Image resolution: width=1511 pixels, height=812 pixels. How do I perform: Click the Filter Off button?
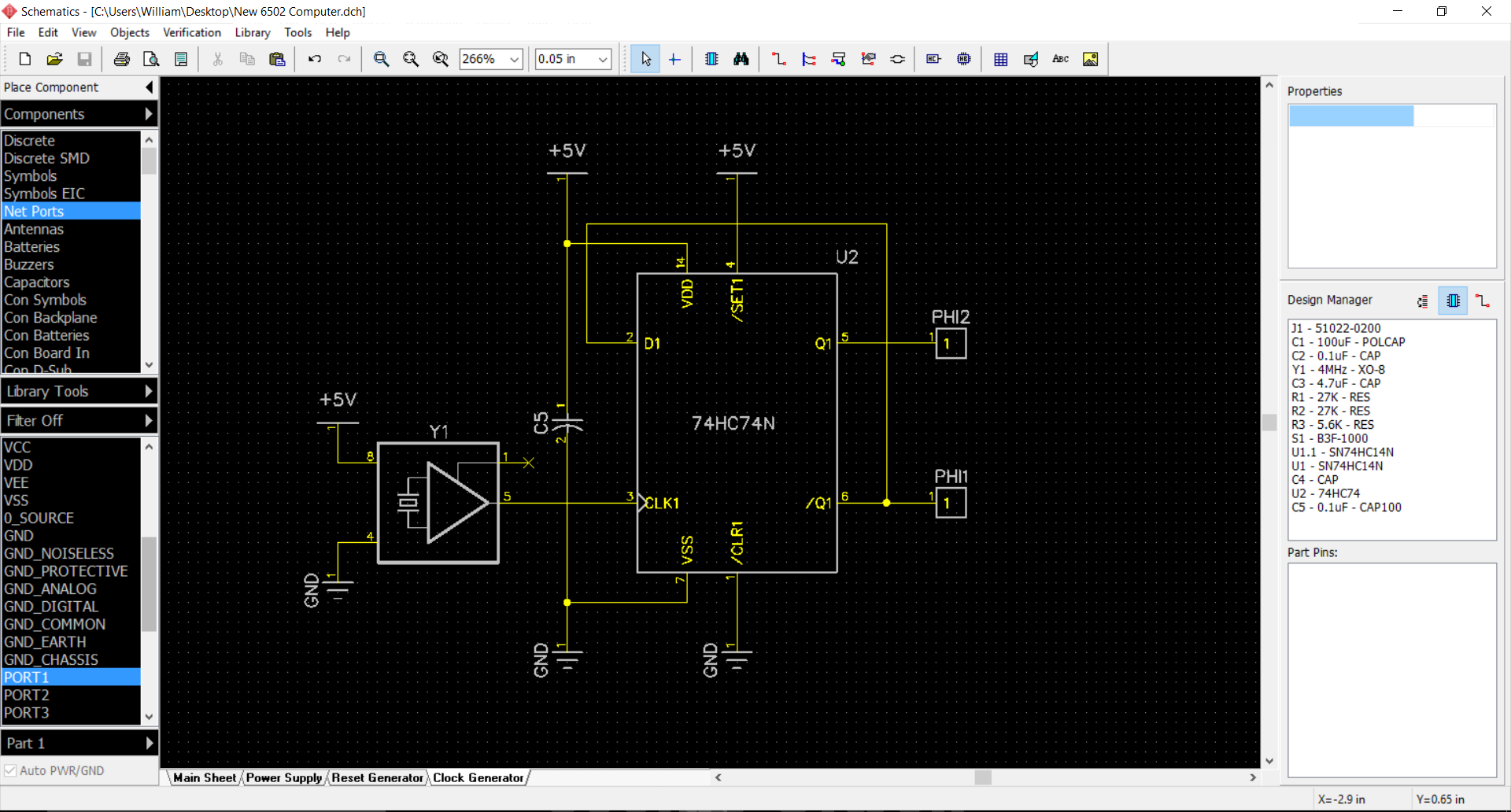tap(79, 420)
